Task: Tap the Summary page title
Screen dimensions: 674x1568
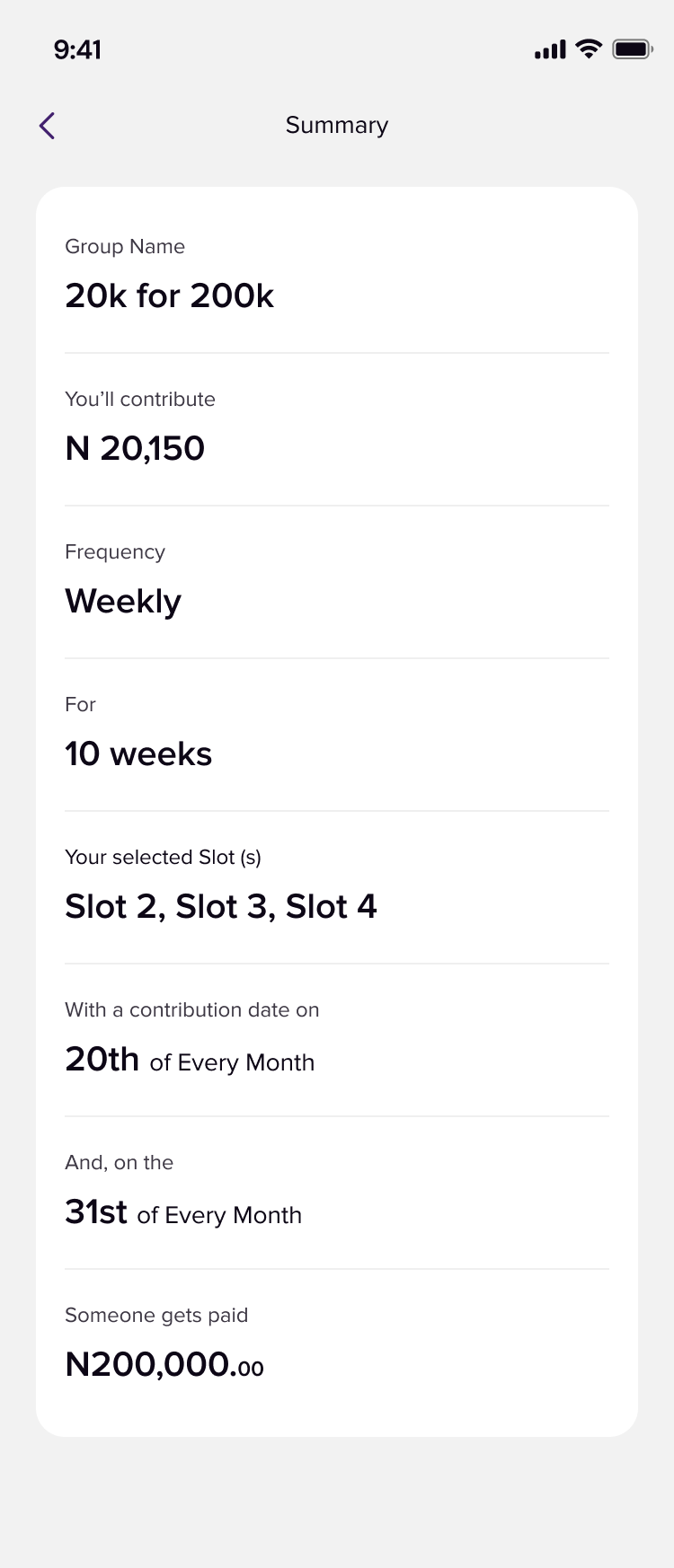Action: click(337, 125)
